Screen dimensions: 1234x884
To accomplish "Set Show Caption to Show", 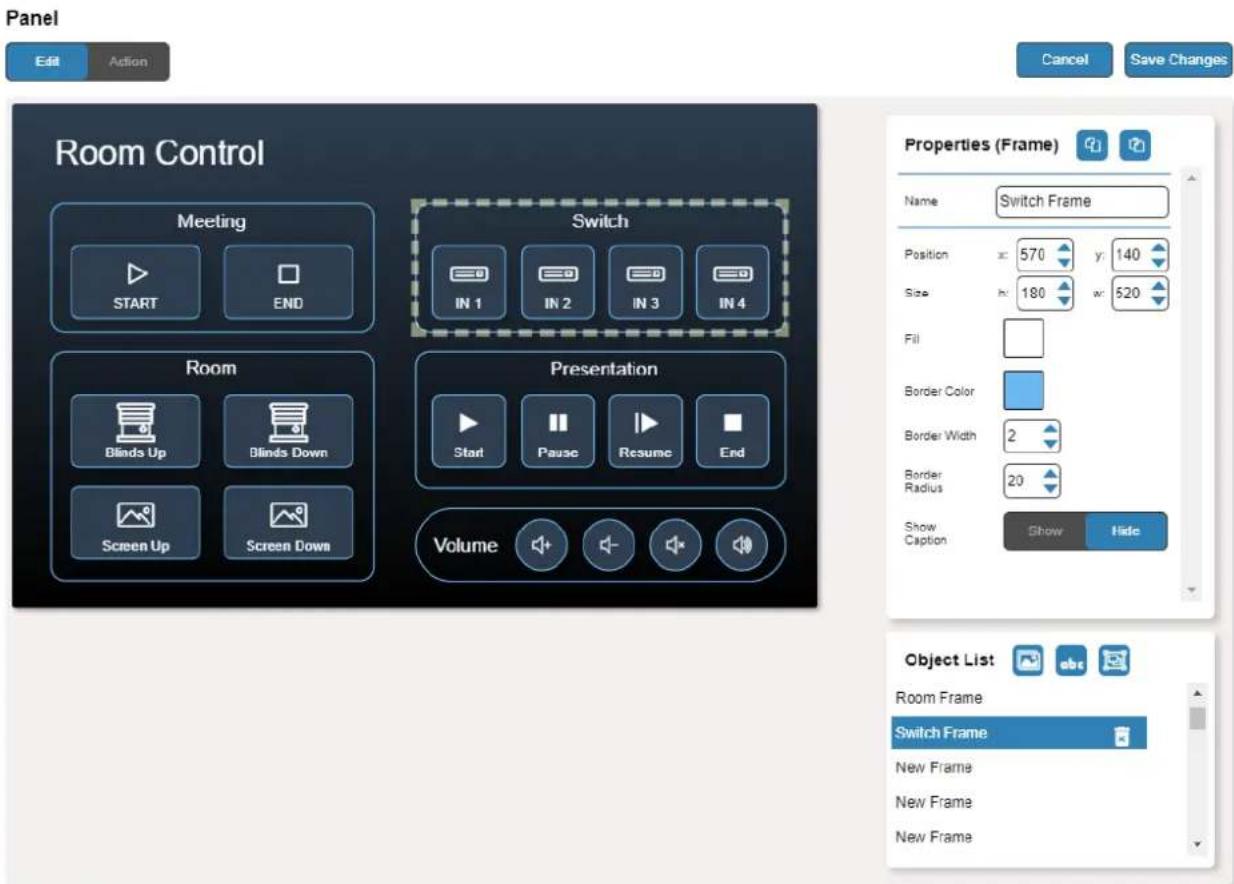I will (x=1045, y=531).
